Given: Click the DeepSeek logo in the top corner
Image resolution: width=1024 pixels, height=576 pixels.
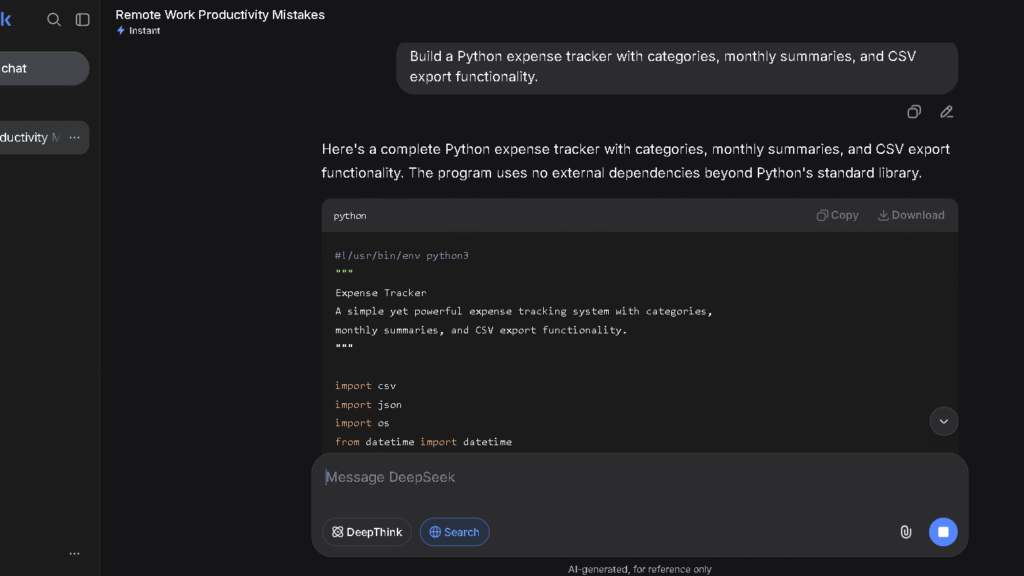Looking at the screenshot, I should pos(6,19).
